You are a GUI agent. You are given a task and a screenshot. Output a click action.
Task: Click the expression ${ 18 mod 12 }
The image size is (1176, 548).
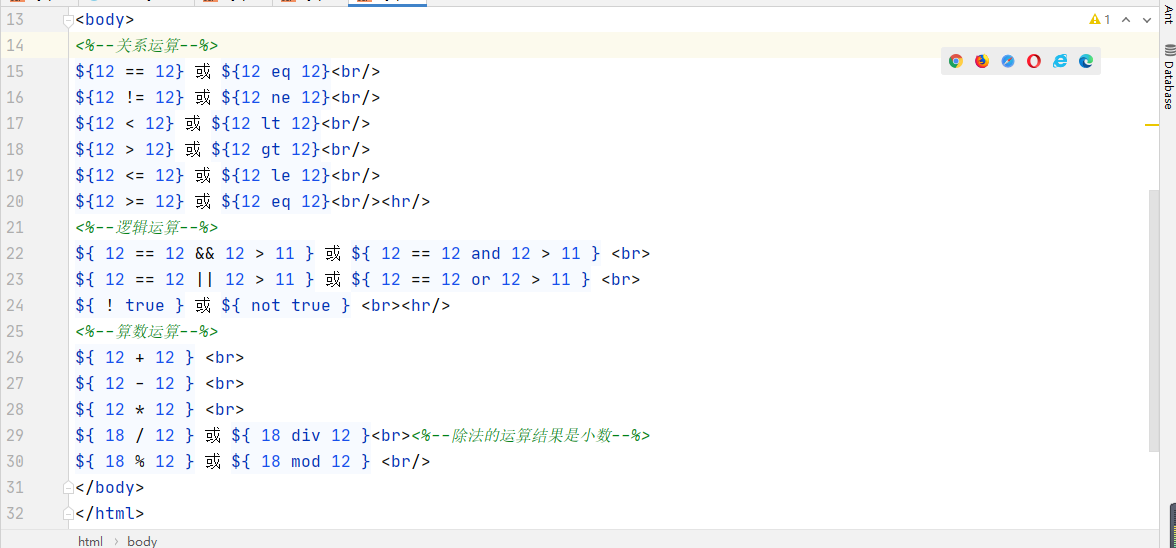[301, 462]
